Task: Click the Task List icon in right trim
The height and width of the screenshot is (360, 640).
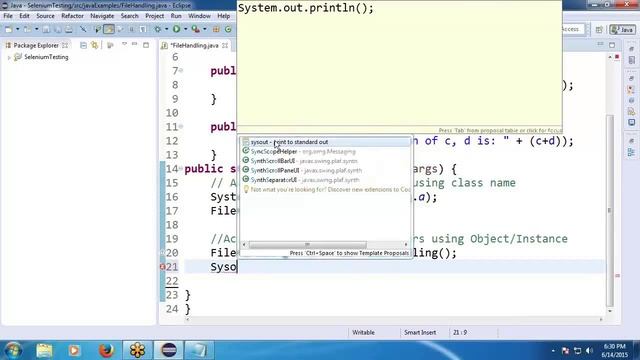Action: click(x=631, y=60)
